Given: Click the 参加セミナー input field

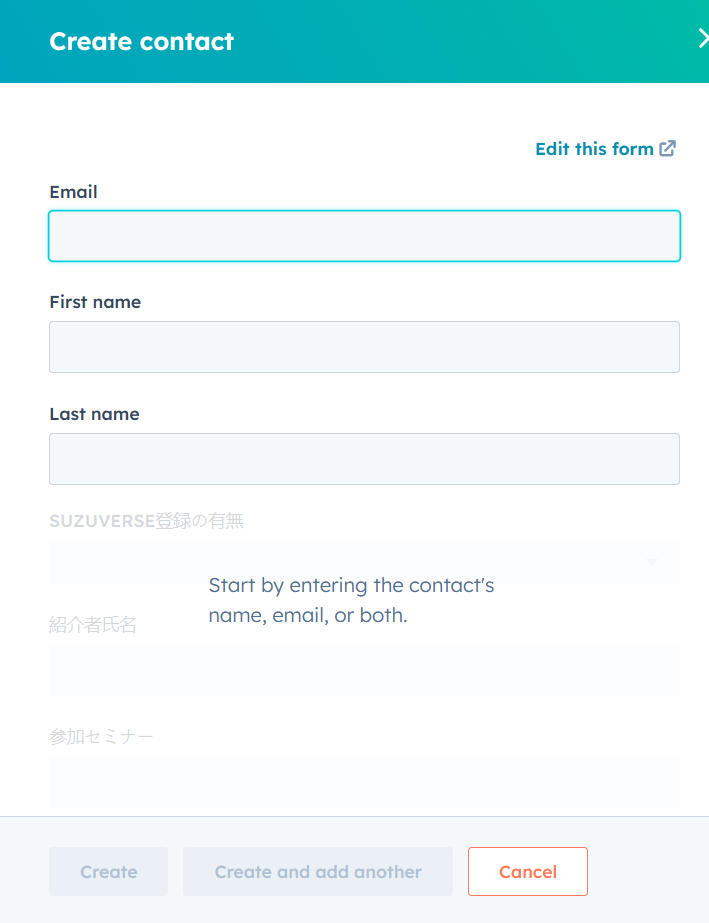Looking at the screenshot, I should (x=364, y=782).
